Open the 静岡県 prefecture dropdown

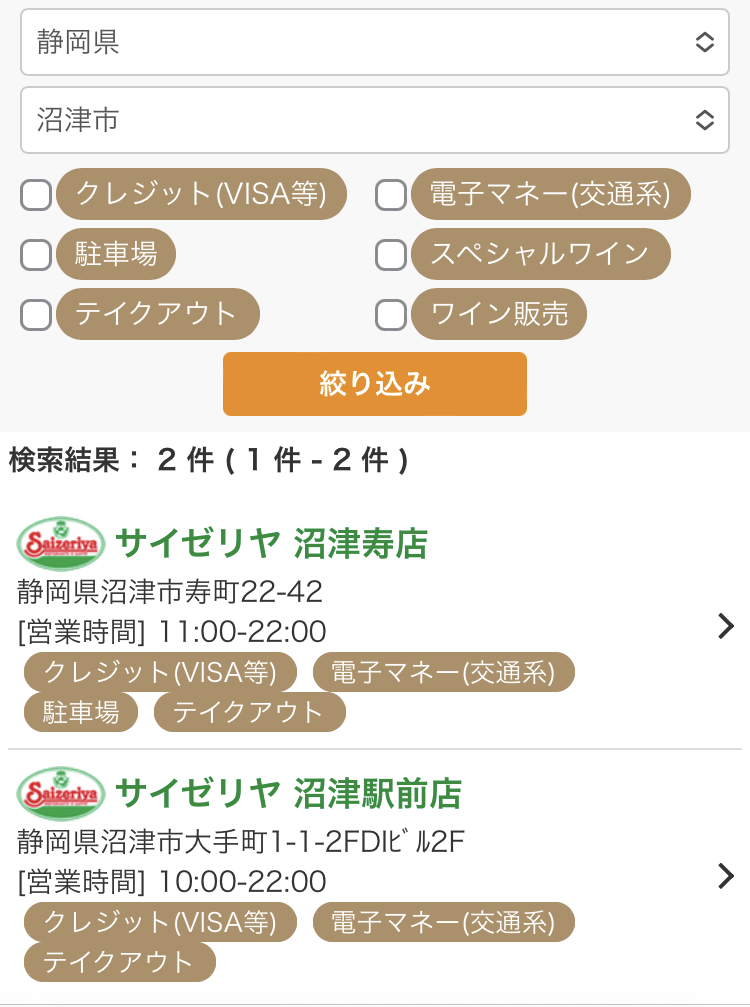click(x=375, y=42)
